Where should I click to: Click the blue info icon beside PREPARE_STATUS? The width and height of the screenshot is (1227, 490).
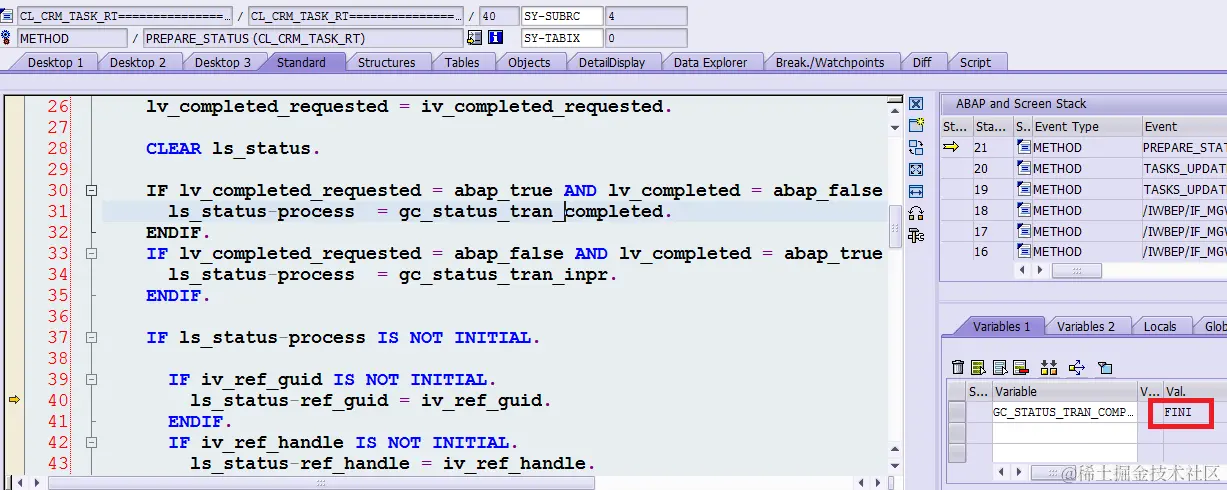[495, 38]
